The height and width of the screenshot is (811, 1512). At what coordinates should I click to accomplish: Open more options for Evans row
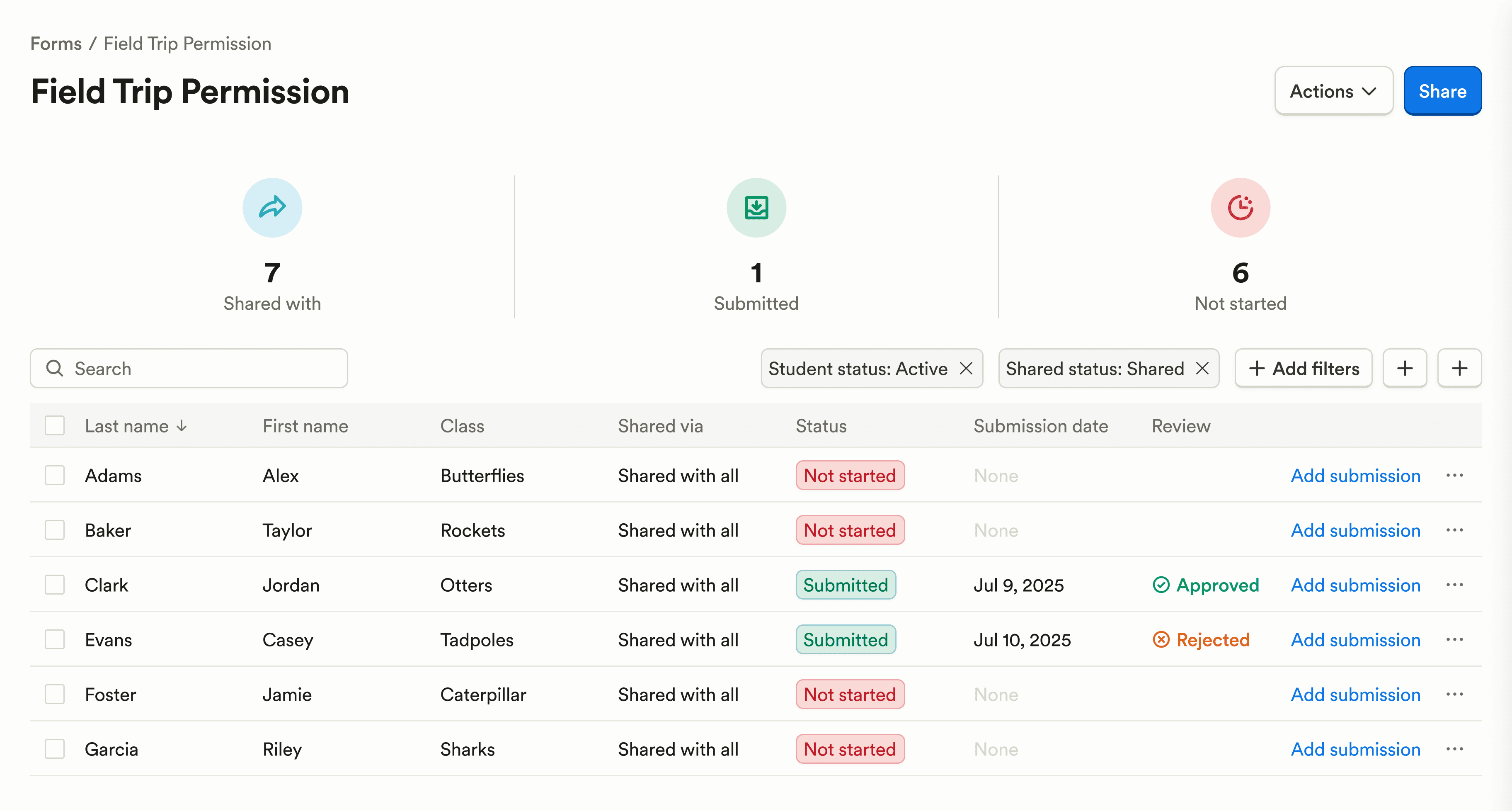tap(1454, 639)
